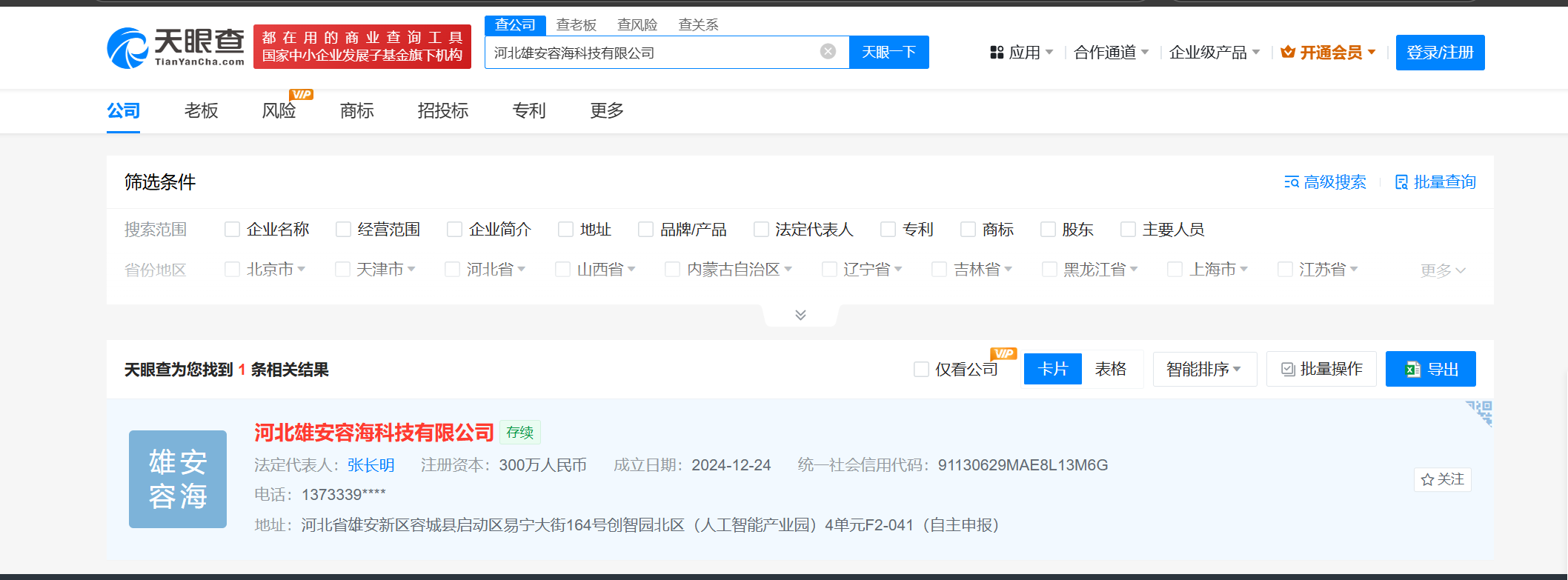Switch to the 老板 tab
1568x580 pixels.
tap(201, 111)
